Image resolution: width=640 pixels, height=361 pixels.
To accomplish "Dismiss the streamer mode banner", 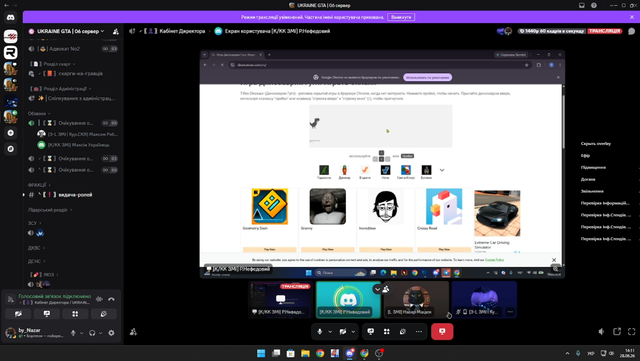I will click(x=632, y=17).
